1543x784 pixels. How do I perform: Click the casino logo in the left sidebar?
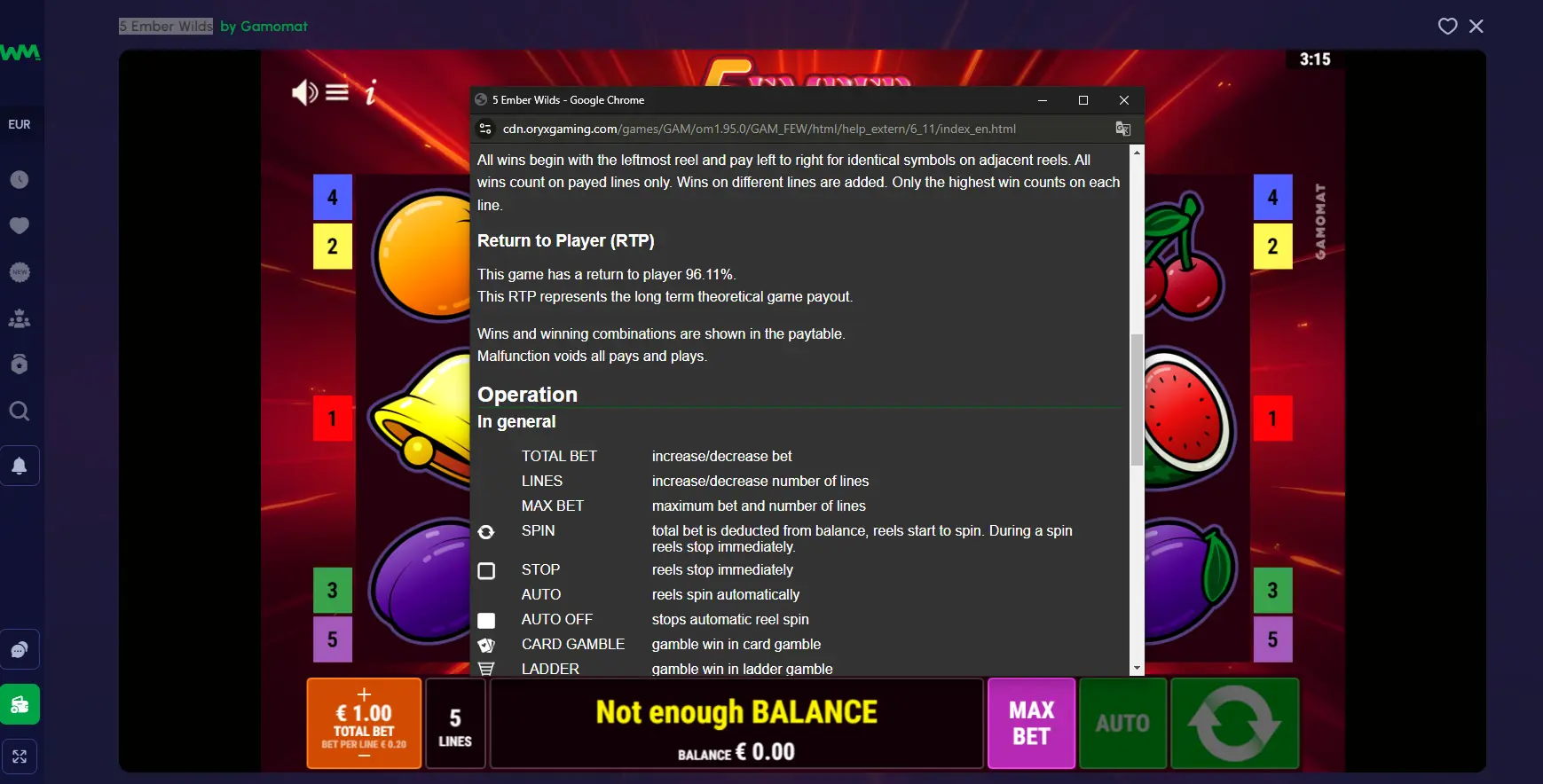(20, 52)
